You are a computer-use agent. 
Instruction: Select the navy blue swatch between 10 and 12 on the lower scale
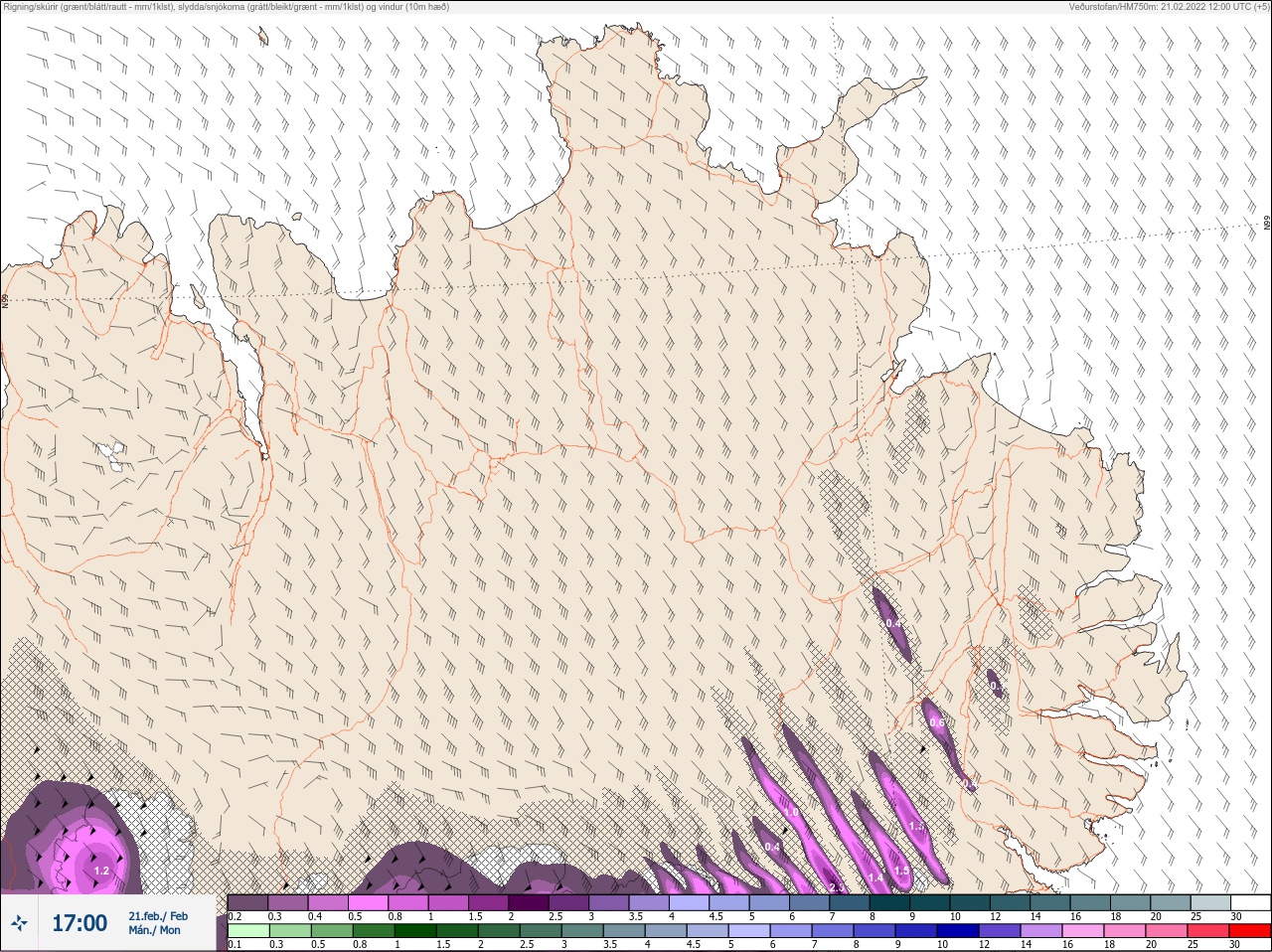coord(958,930)
